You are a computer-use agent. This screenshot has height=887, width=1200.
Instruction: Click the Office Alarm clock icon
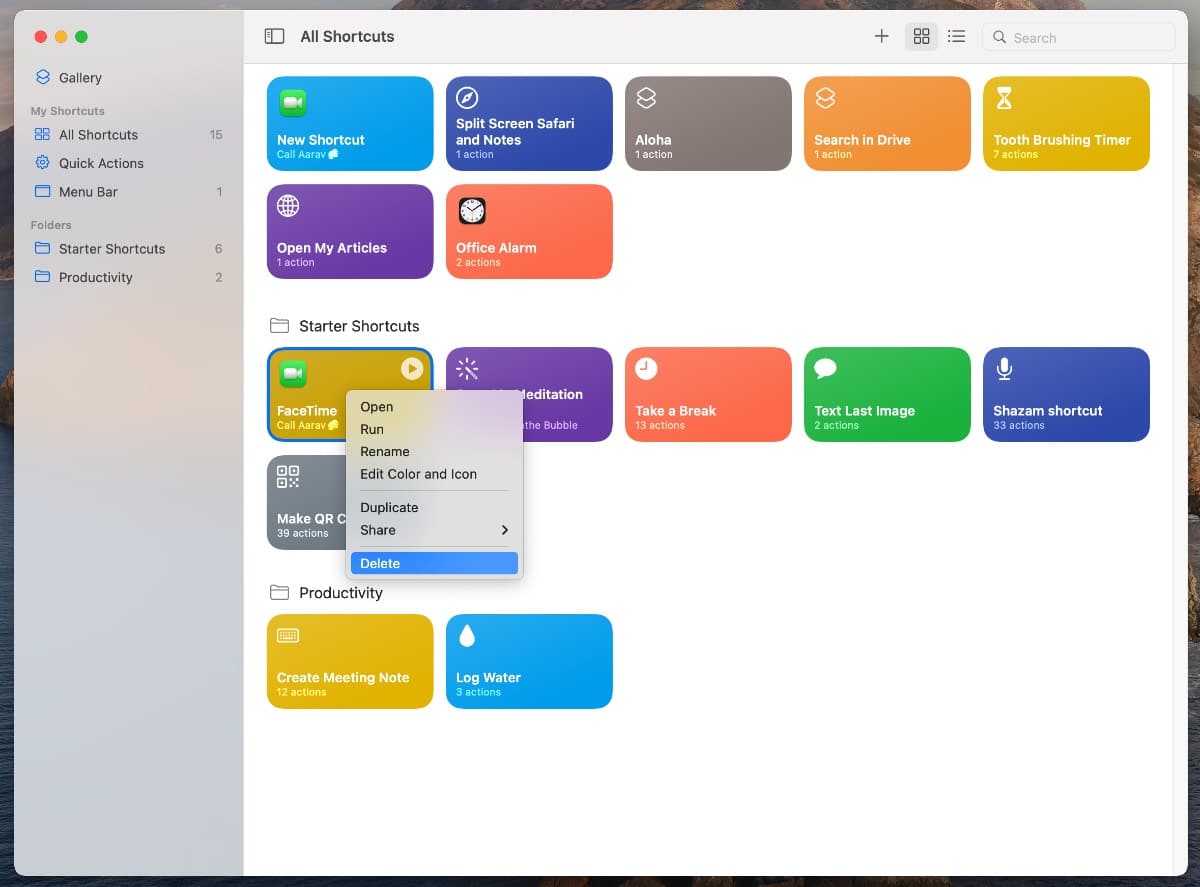coord(471,211)
